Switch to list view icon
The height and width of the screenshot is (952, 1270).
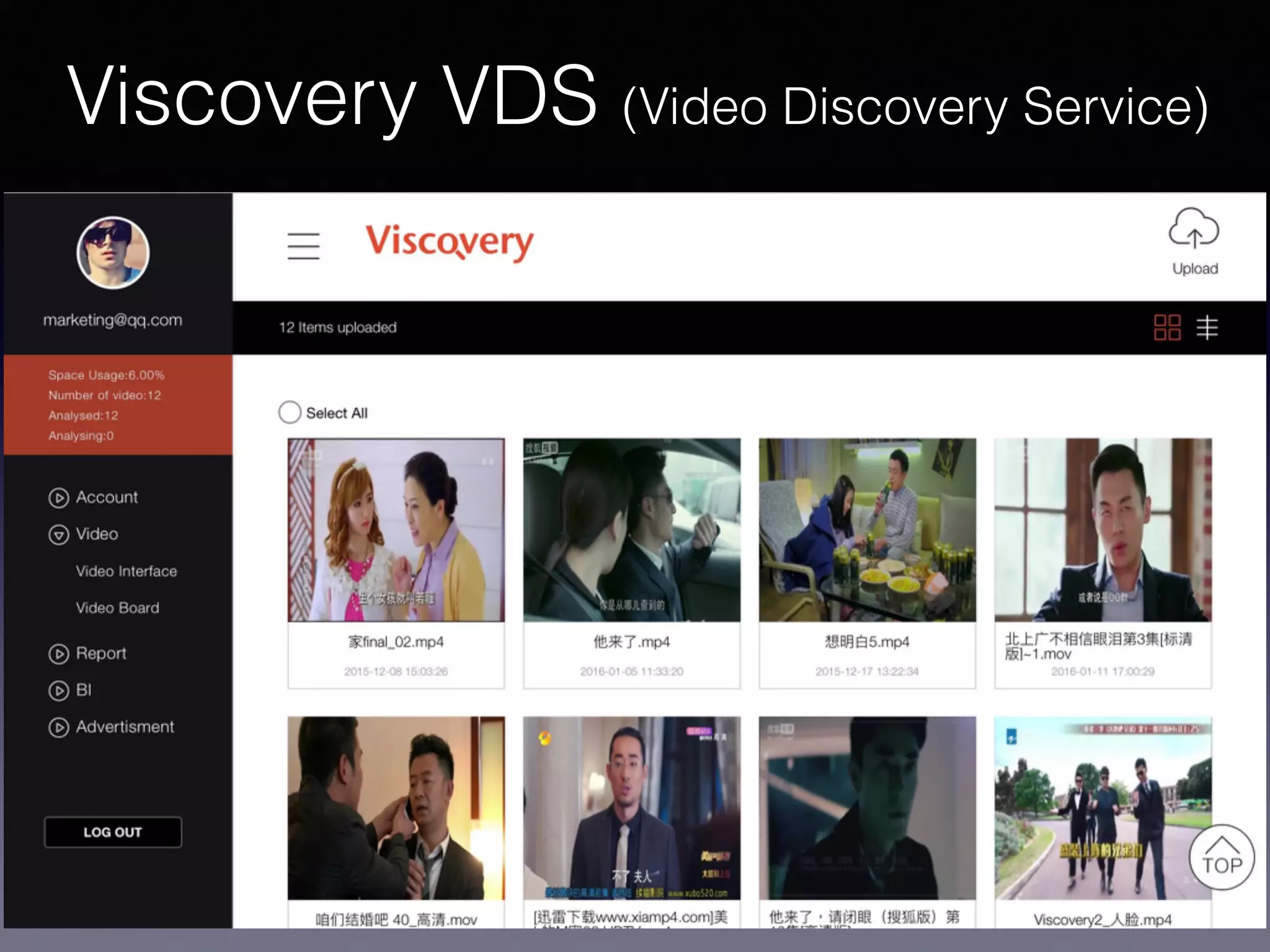coord(1207,327)
